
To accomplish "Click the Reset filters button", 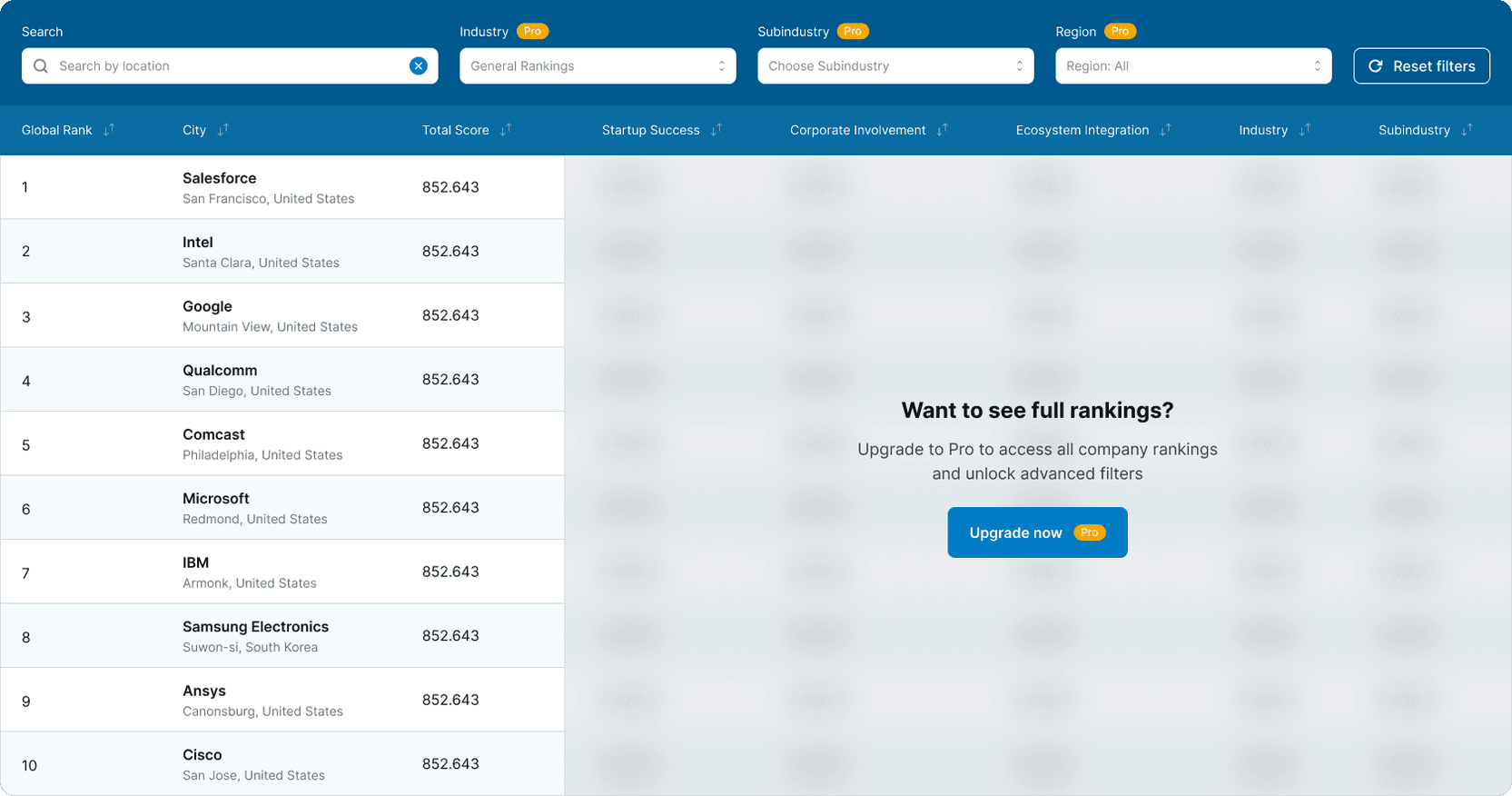I will tap(1421, 65).
